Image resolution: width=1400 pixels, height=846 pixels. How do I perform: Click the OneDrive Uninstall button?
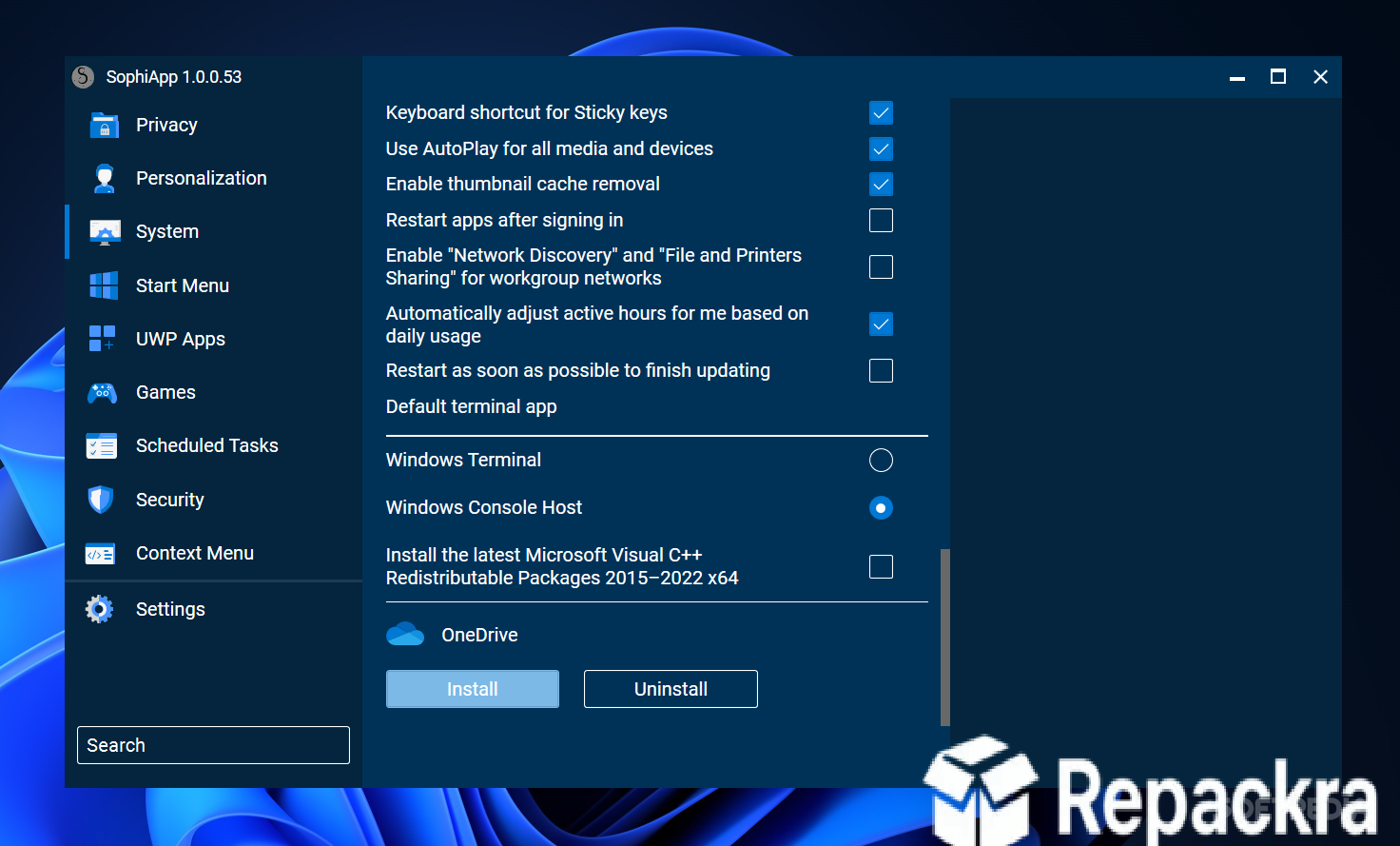coord(671,689)
